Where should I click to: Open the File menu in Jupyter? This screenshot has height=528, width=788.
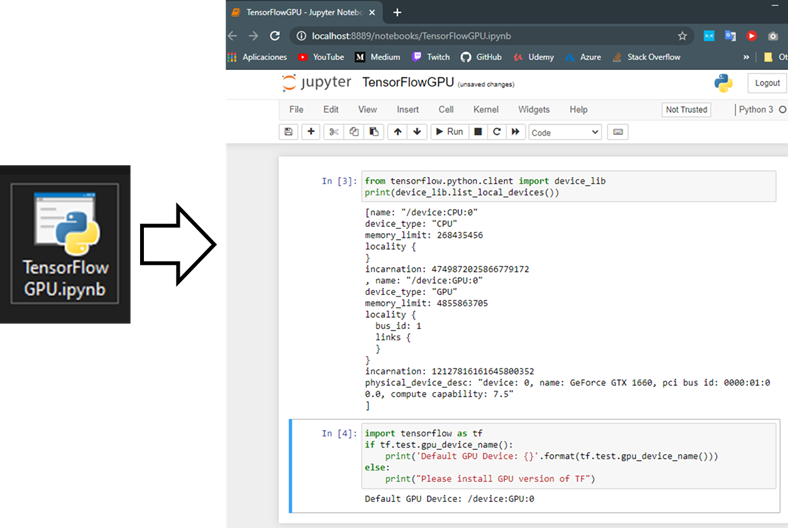pyautogui.click(x=296, y=110)
